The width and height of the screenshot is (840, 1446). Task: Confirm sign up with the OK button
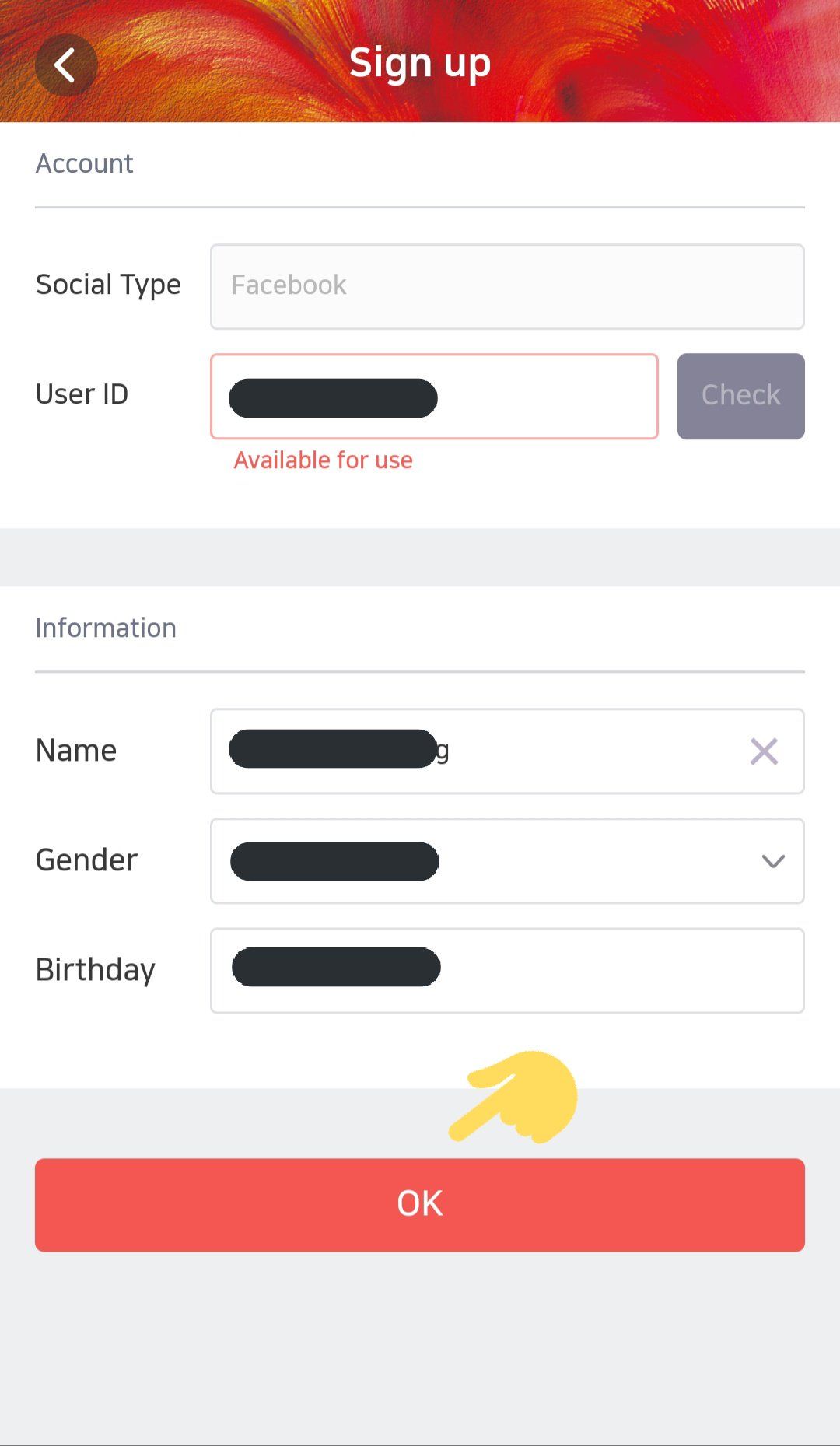(x=420, y=1204)
